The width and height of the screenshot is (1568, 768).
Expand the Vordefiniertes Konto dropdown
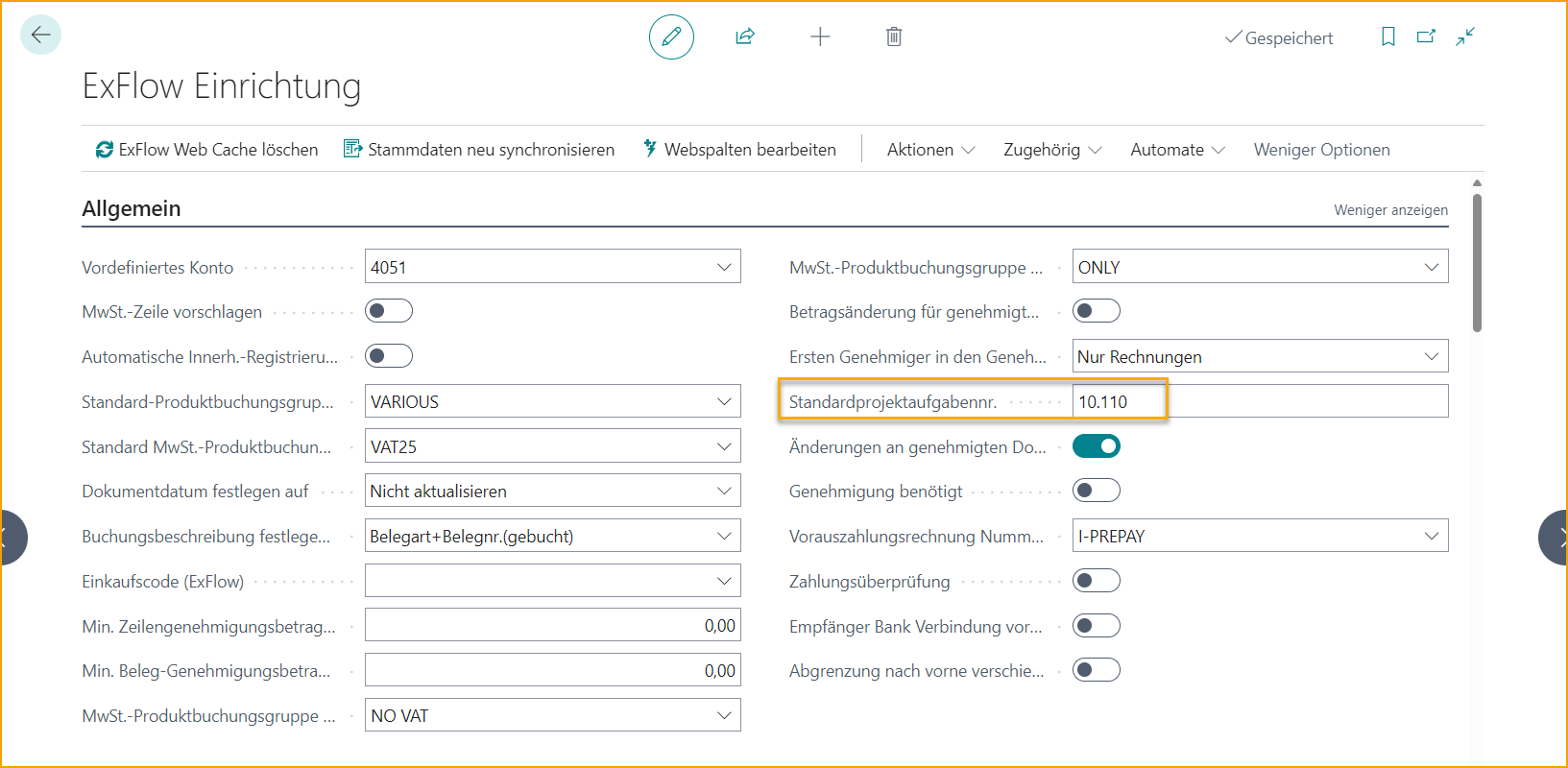click(724, 267)
